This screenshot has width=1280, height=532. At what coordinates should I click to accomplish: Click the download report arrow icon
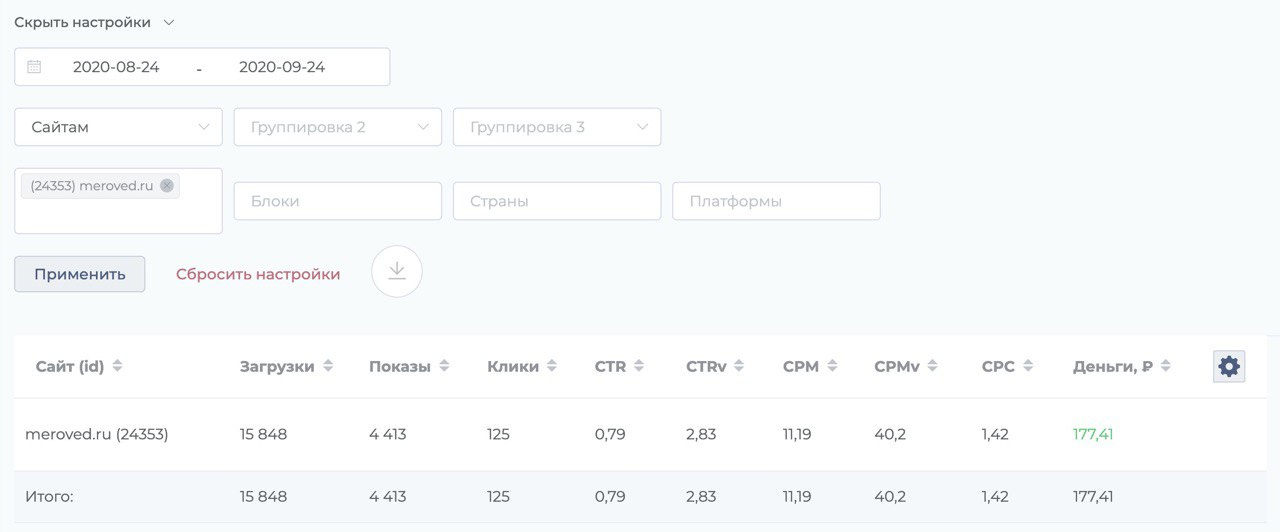point(397,271)
